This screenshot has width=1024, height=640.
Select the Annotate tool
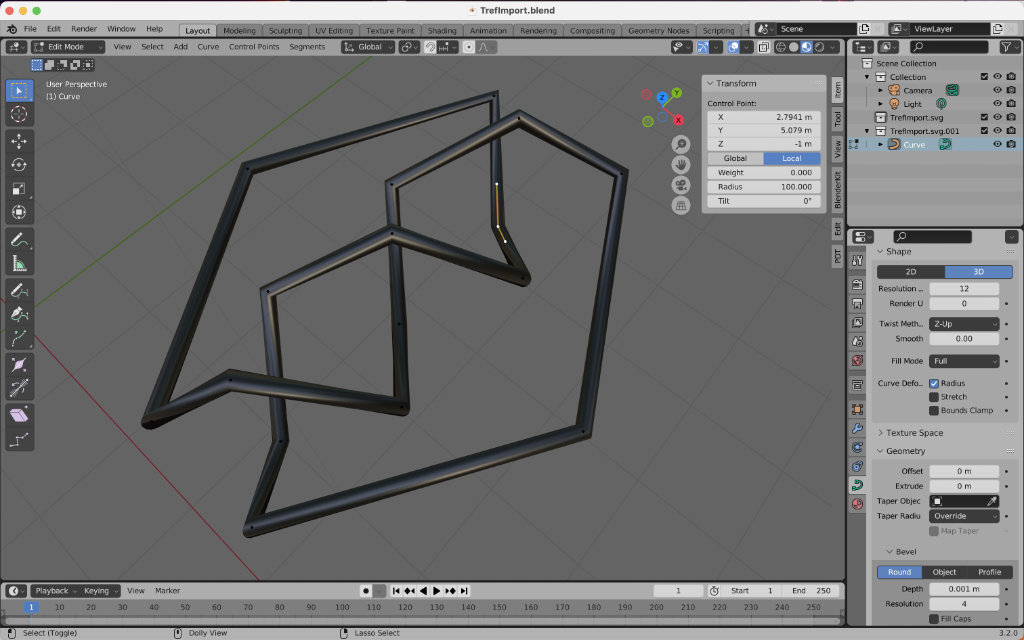19,240
